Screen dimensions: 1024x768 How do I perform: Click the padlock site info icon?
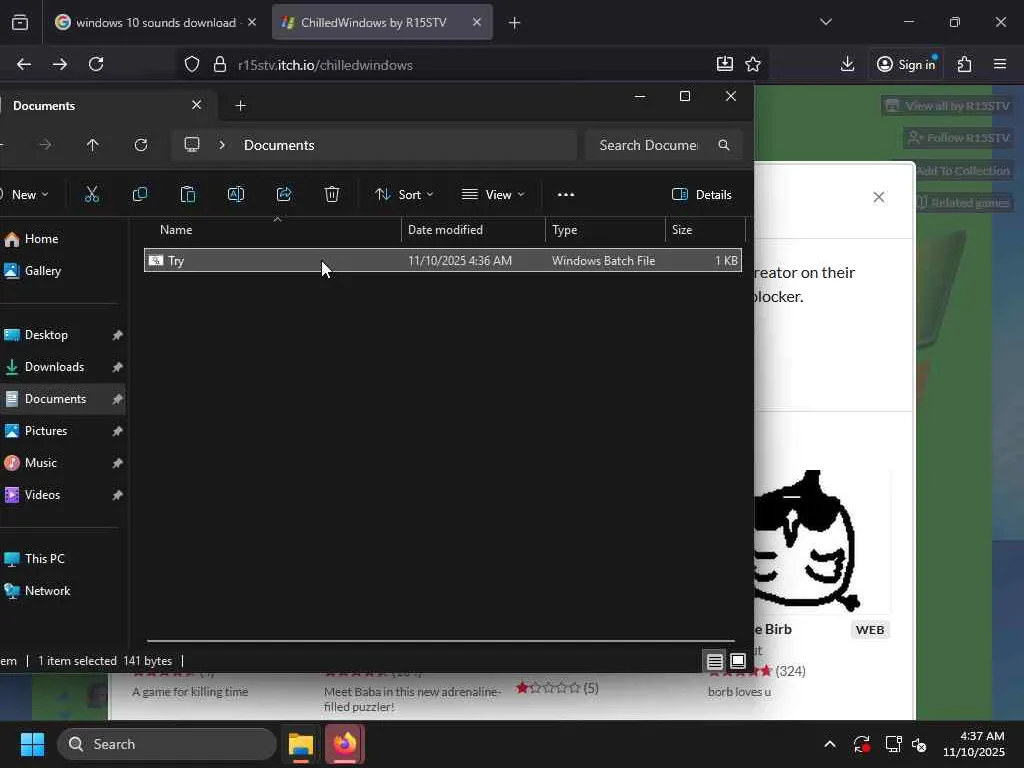click(220, 64)
